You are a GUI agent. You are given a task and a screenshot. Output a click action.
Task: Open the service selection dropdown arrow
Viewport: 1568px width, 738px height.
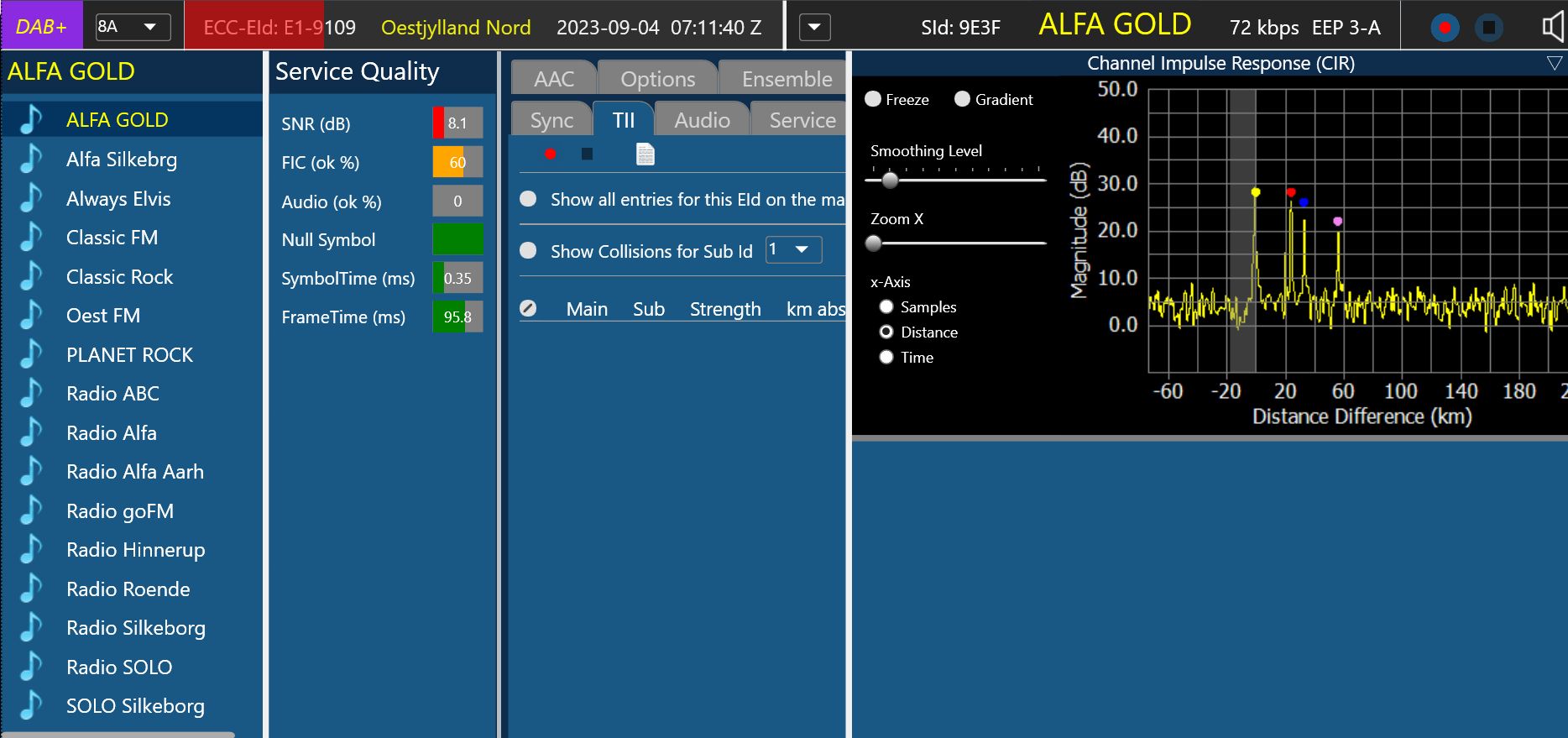814,28
